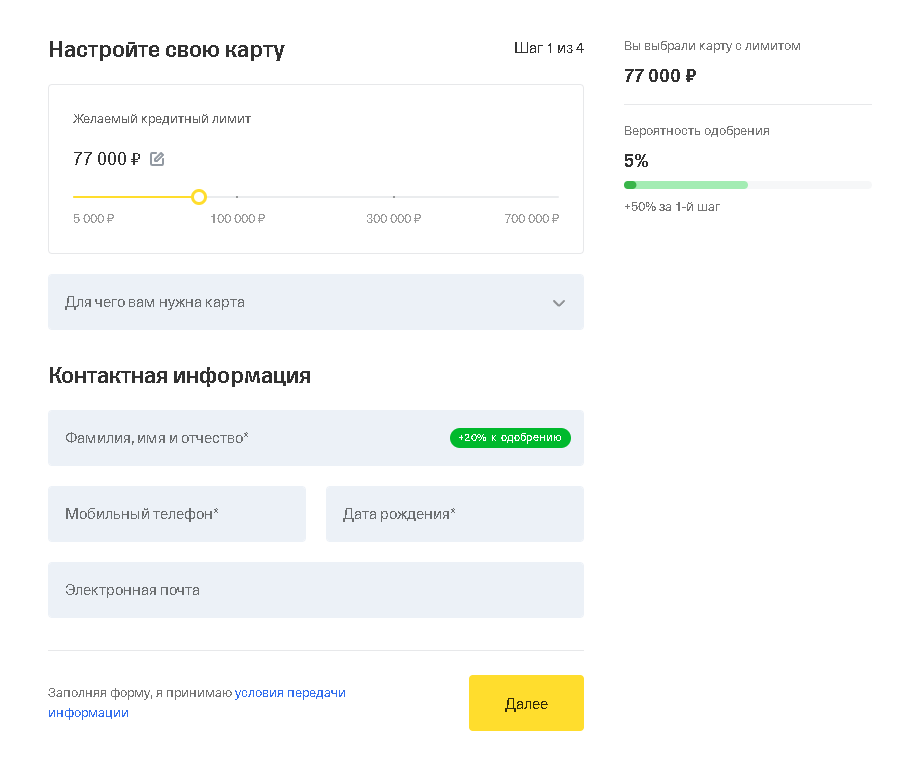
Task: Click the "Шаг 1 из 4" step indicator
Action: click(549, 48)
